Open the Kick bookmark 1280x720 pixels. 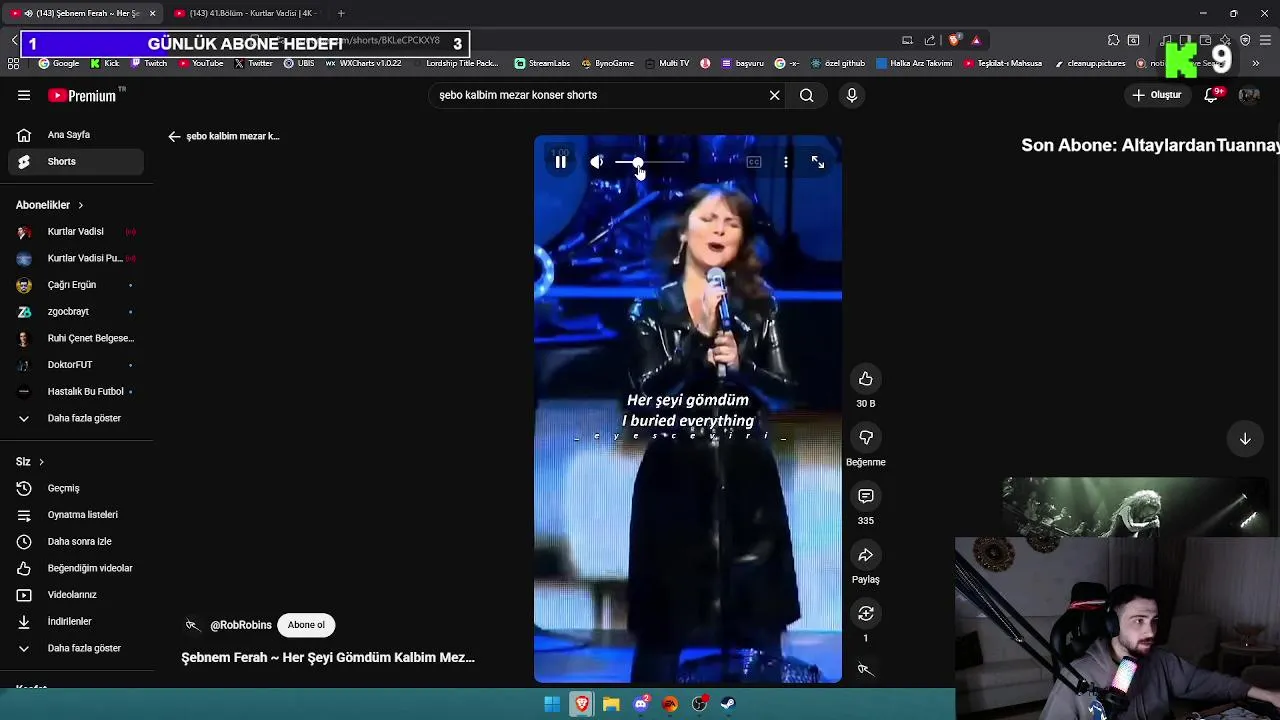[x=105, y=63]
